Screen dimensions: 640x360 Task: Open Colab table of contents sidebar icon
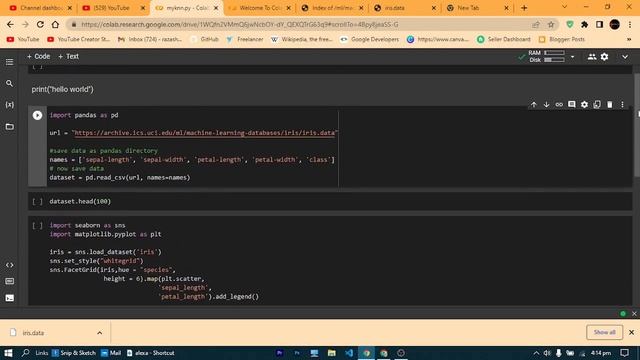click(x=9, y=62)
